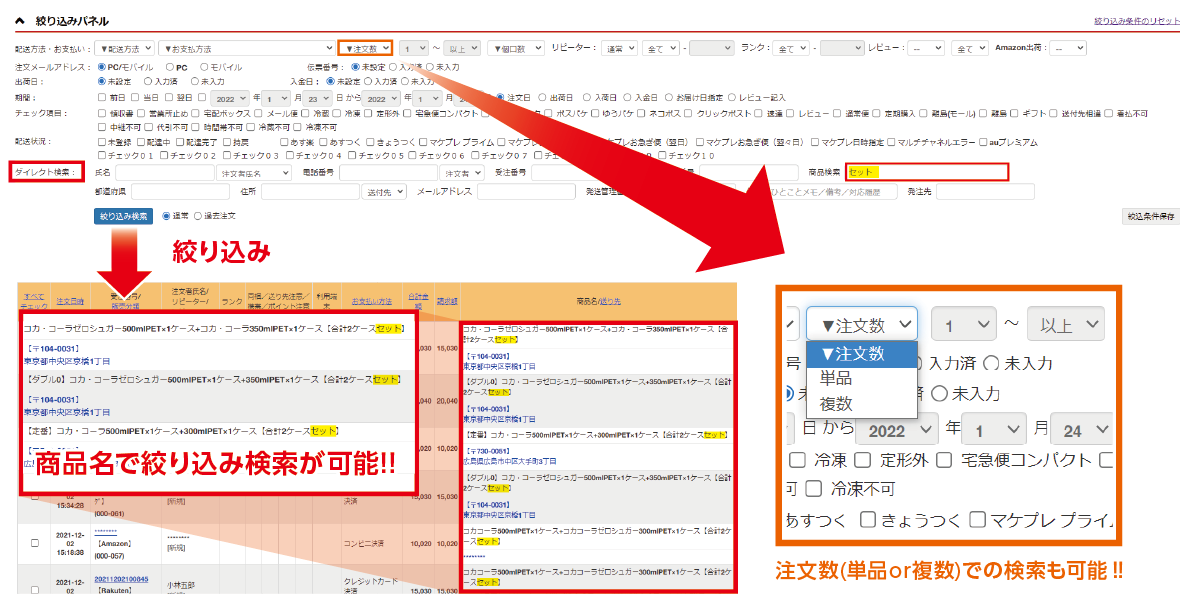
Task: Select the 過去注文 radio next to search button
Action: 198,216
